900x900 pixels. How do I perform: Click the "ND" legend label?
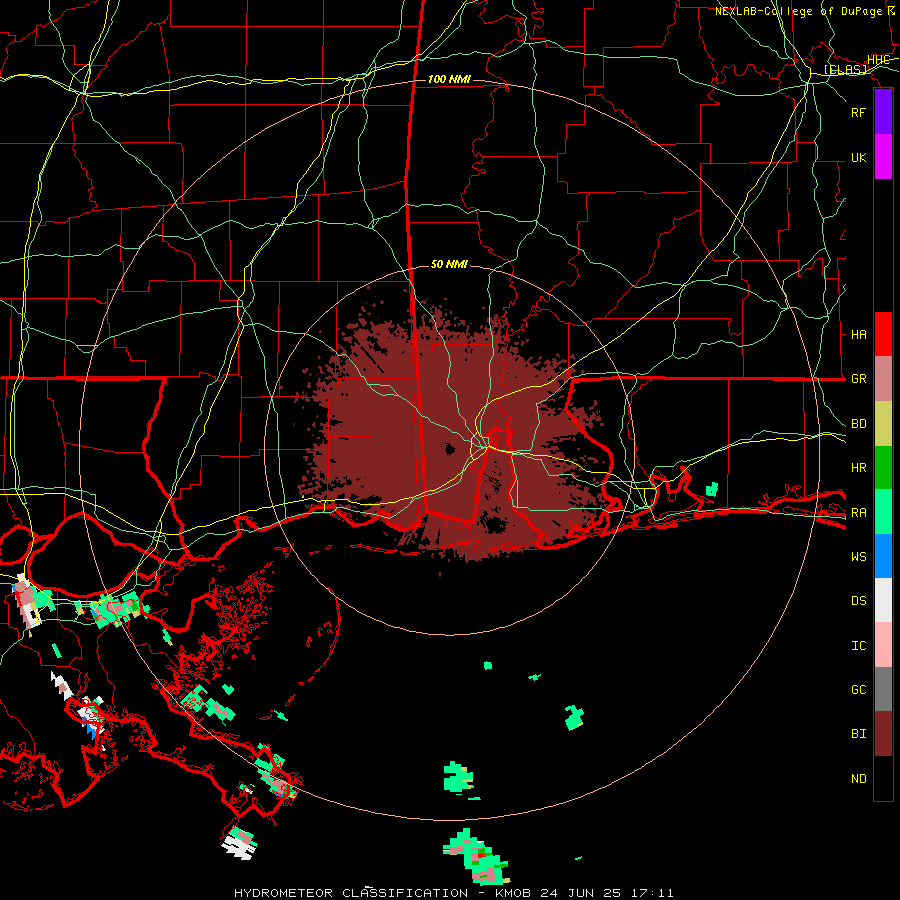point(858,778)
